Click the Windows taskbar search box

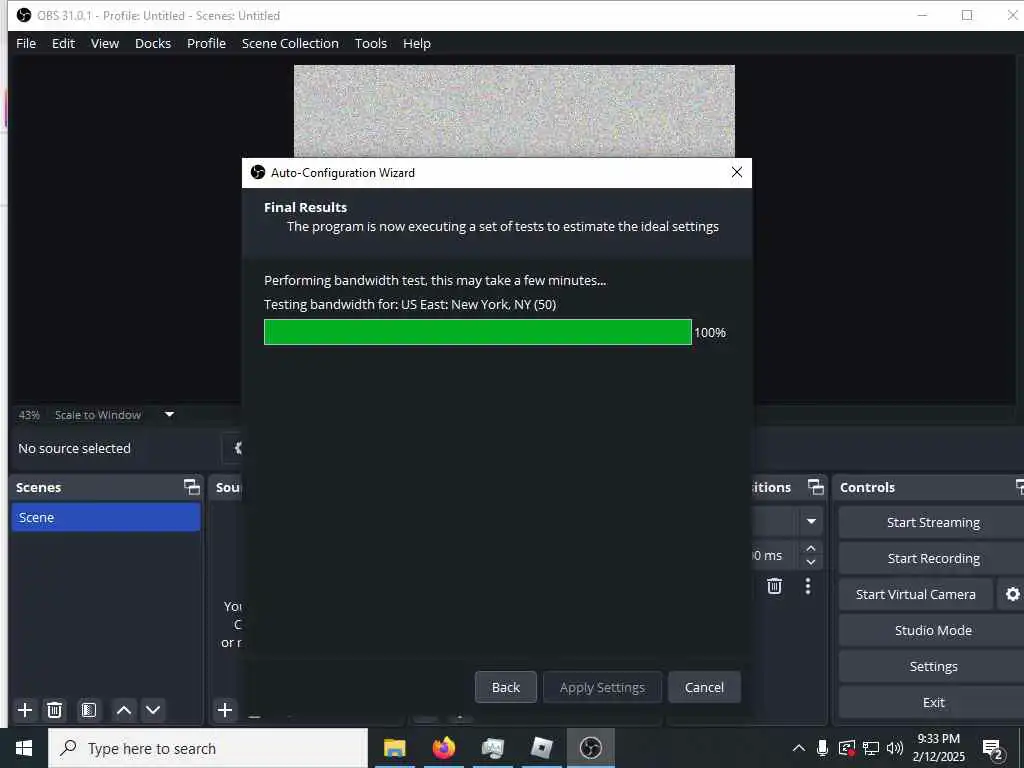tap(208, 748)
